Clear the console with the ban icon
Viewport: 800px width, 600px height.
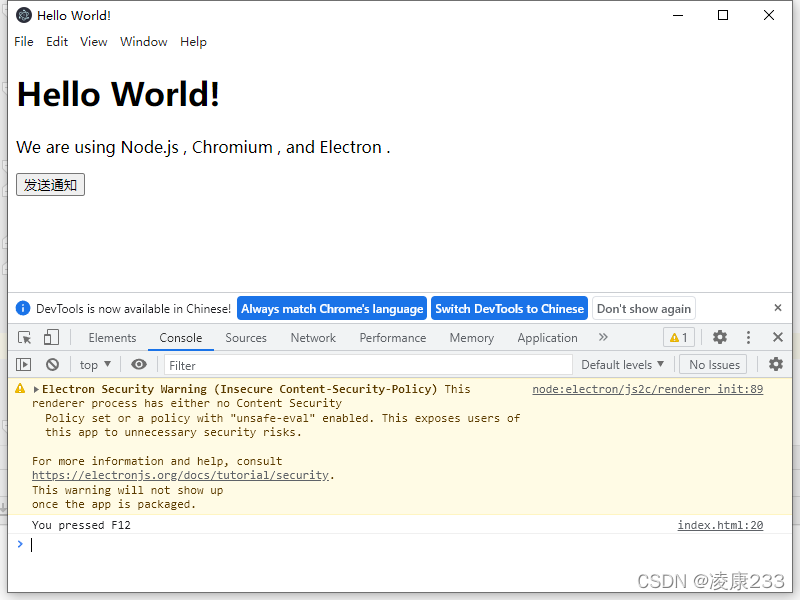point(52,365)
